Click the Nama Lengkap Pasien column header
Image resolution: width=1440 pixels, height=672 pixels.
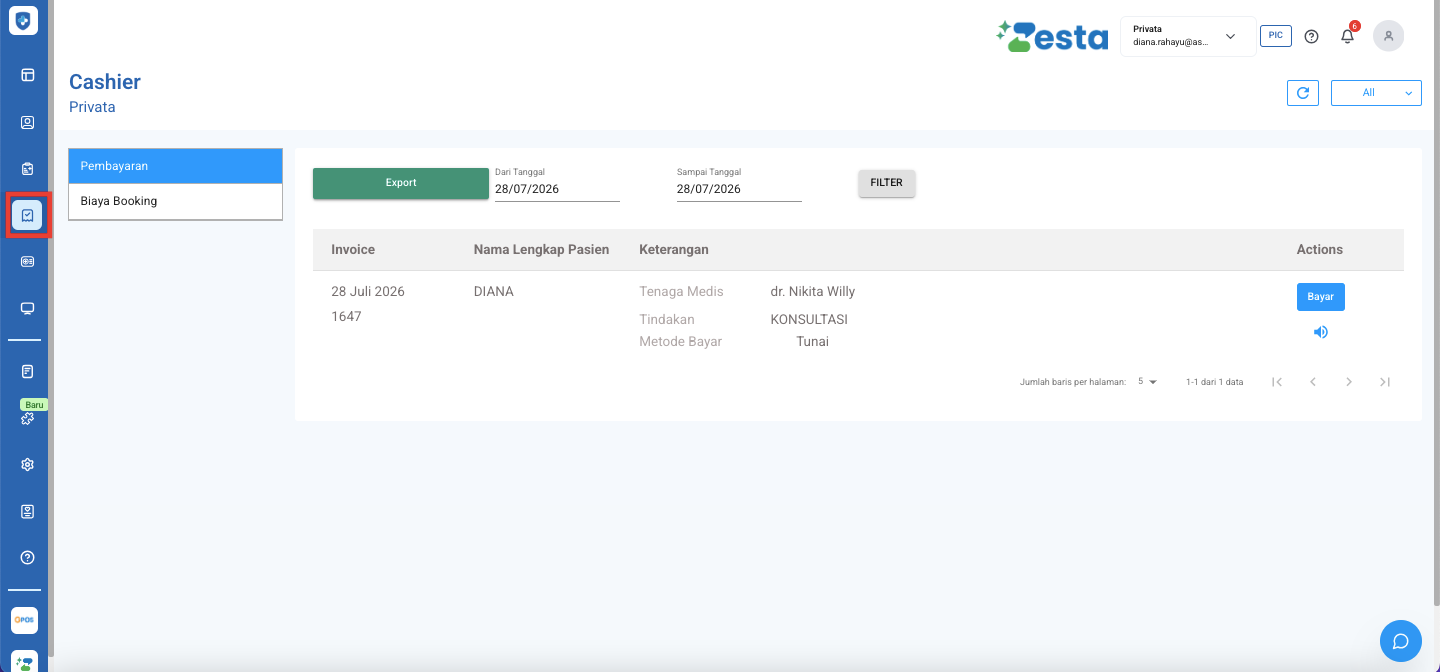[541, 250]
